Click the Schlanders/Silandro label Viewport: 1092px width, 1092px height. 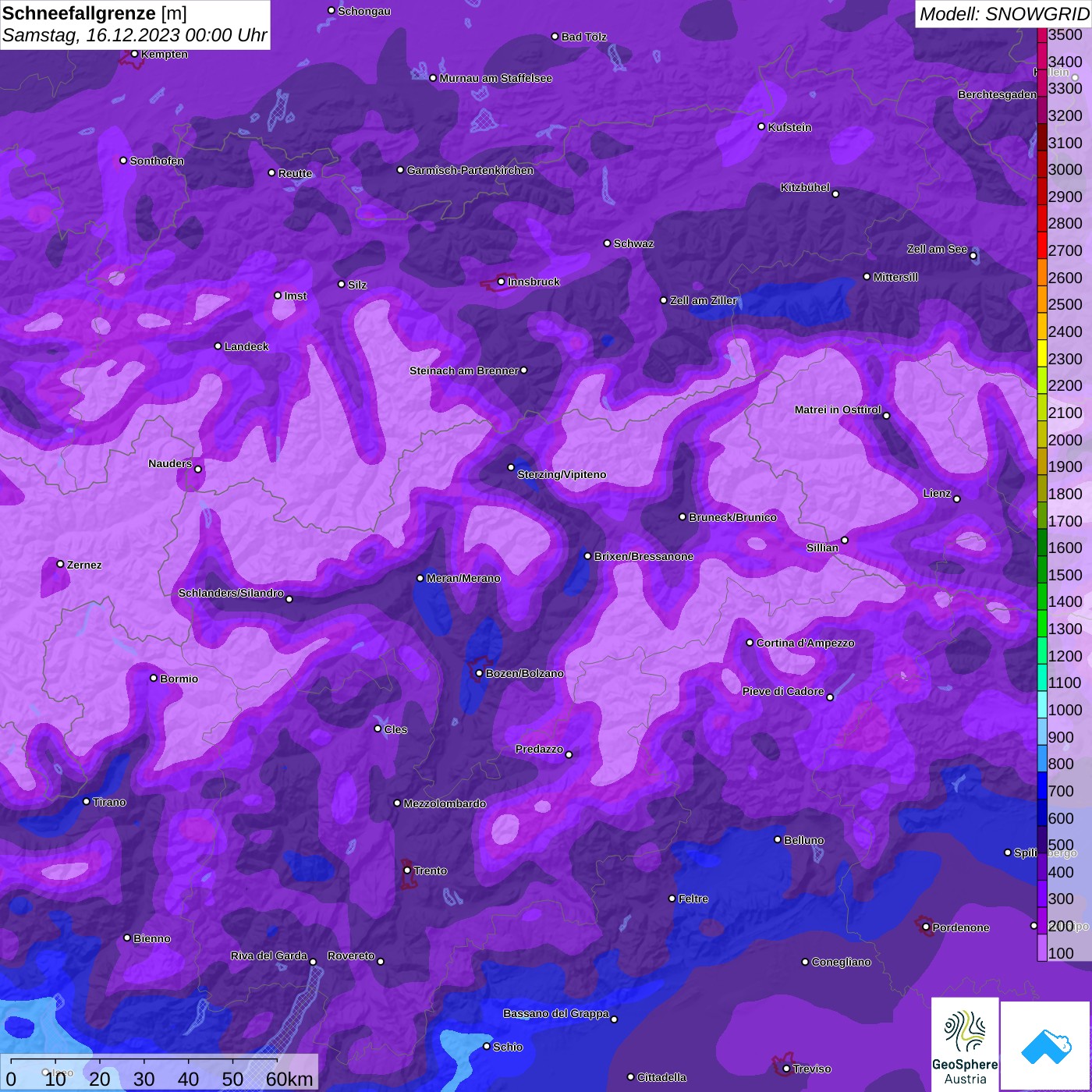coord(231,593)
